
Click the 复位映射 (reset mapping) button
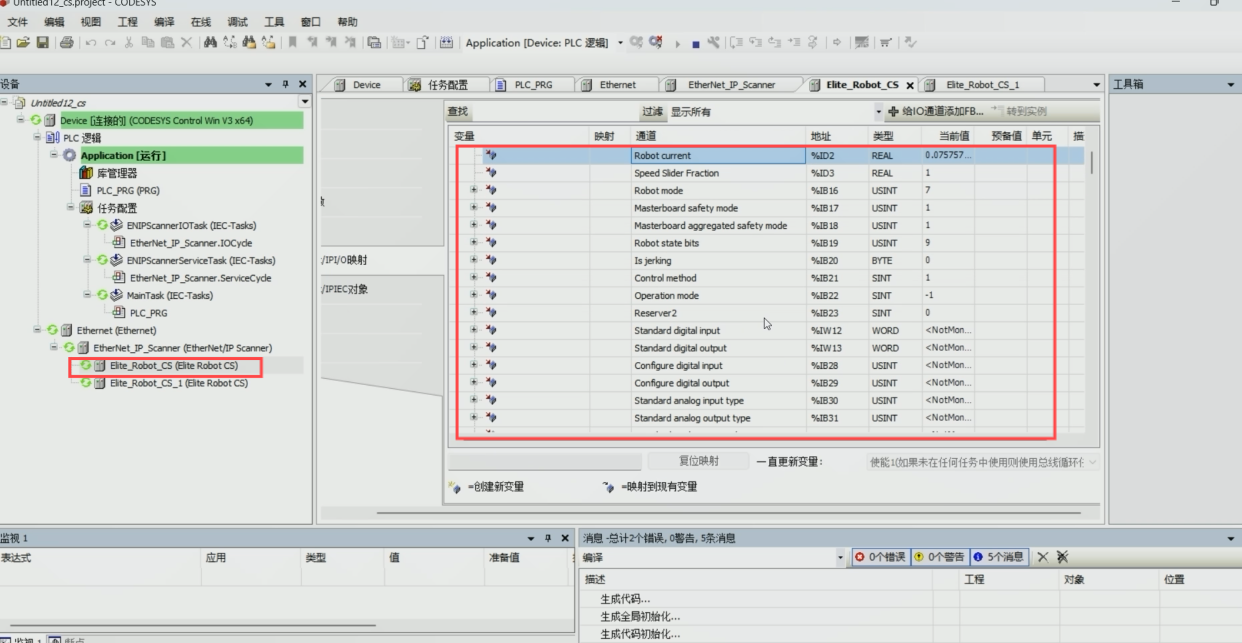coord(698,461)
